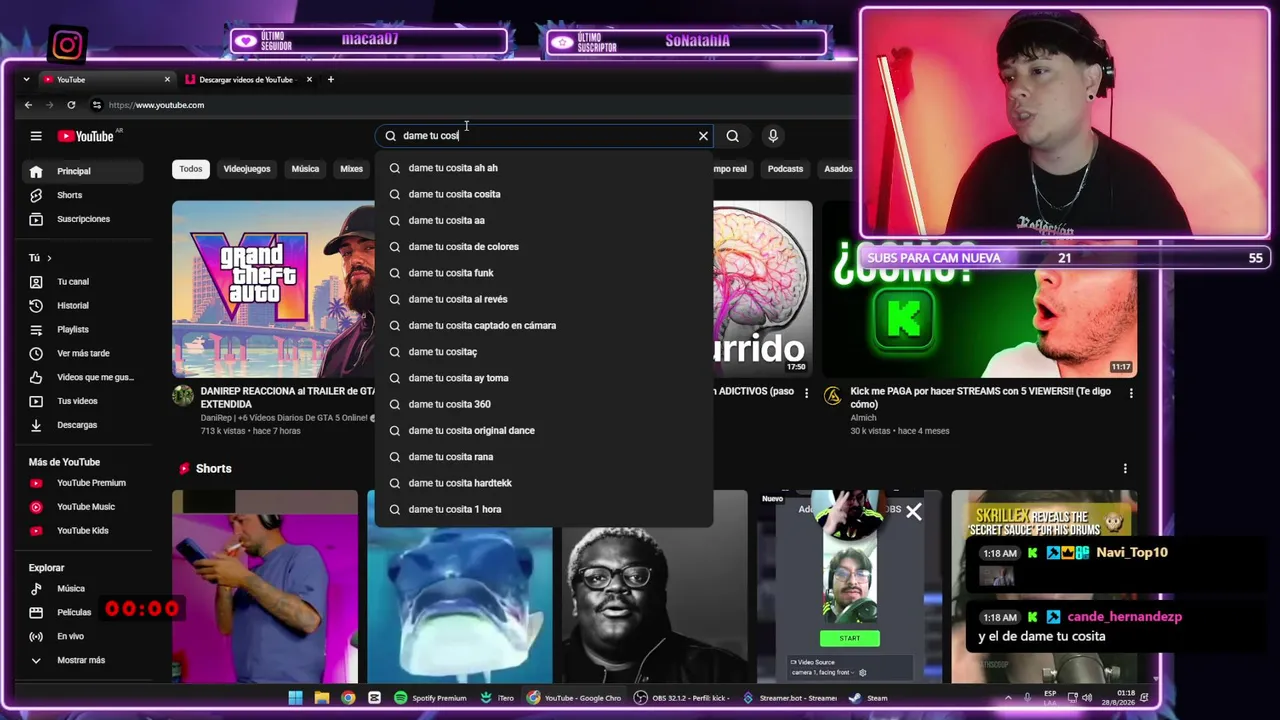Open Ver más tarde list

coord(82,353)
